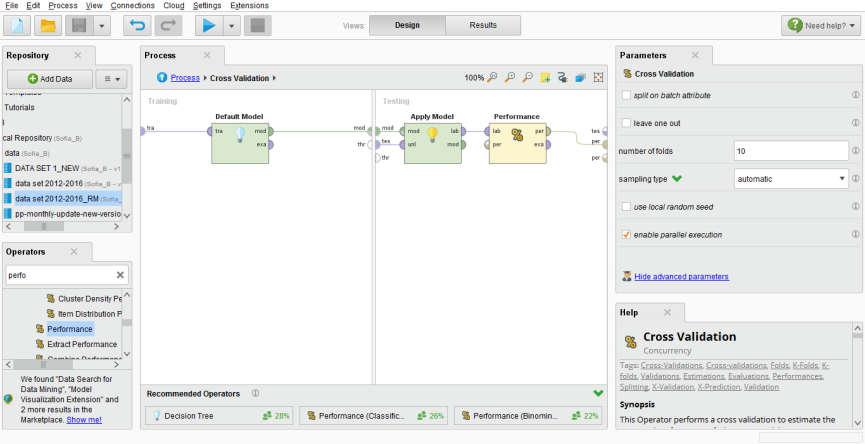Screen dimensions: 865x444
Task: Undo the last action
Action: [x=137, y=25]
